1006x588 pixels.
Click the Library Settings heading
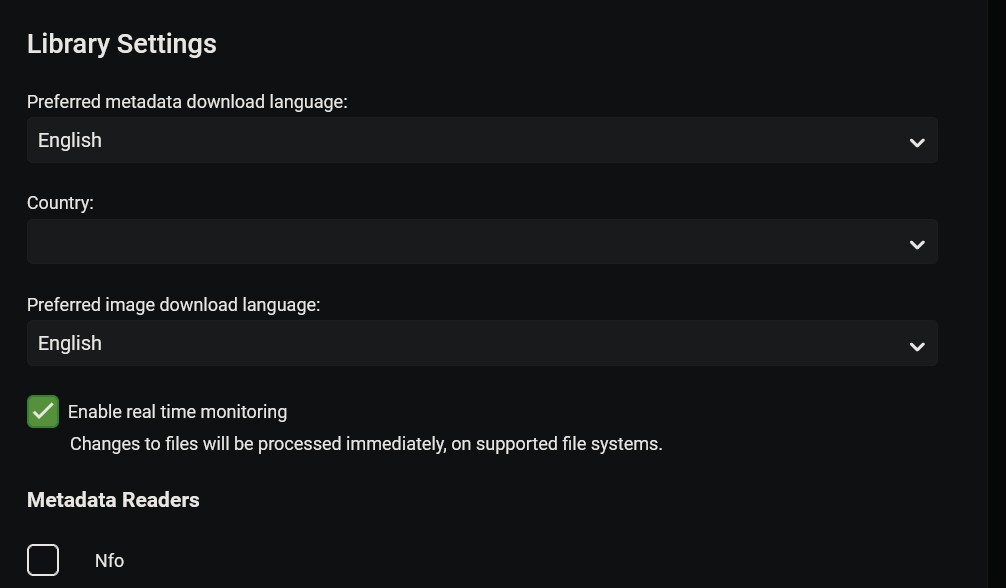[121, 44]
